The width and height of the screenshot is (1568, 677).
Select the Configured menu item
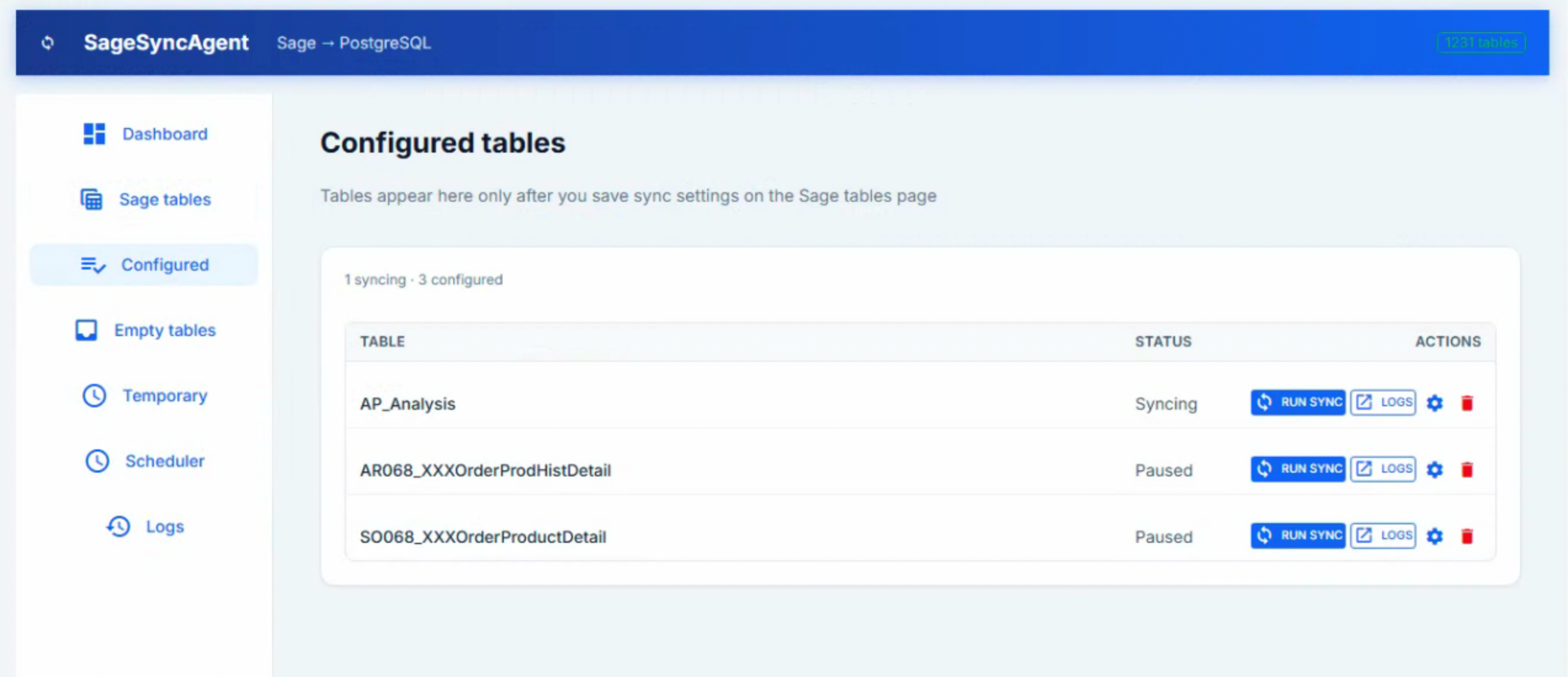[x=144, y=265]
